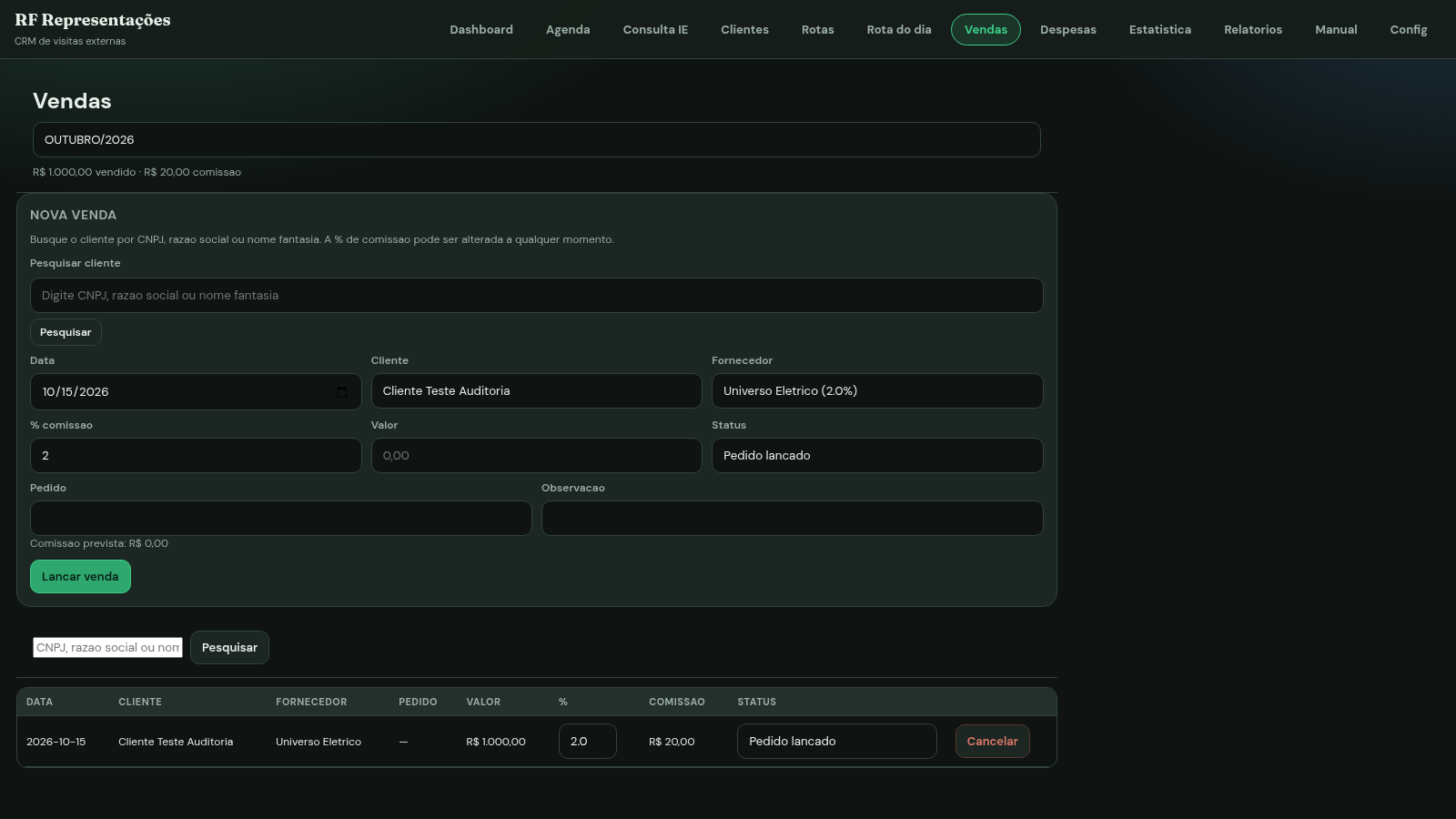Edit the 2.0 percent field in table row
The width and height of the screenshot is (1456, 819).
(x=588, y=742)
